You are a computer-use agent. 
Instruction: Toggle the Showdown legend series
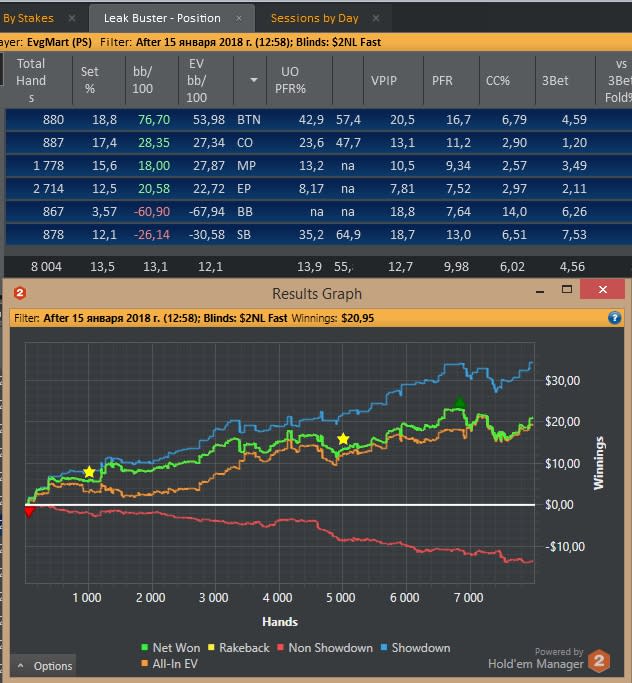pos(416,648)
